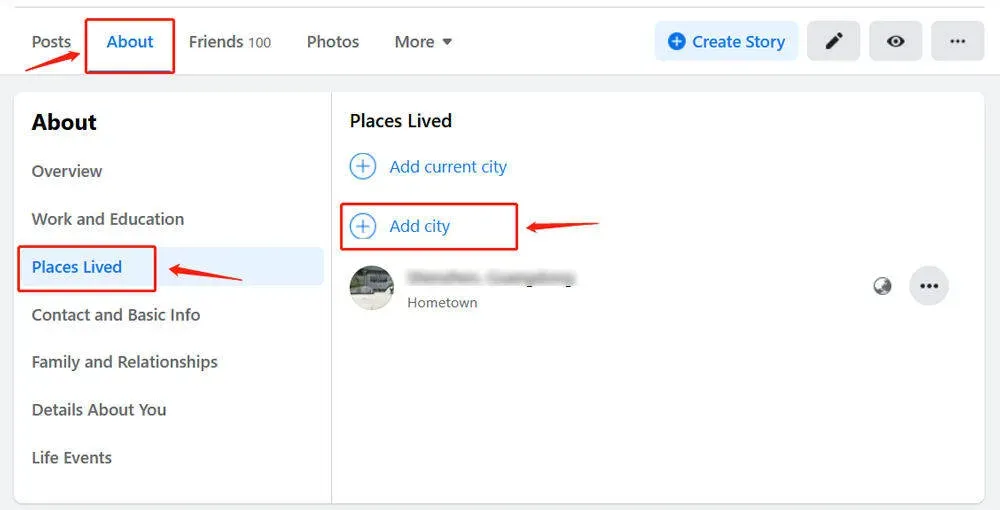Expand the More dropdown menu
Image resolution: width=1000 pixels, height=510 pixels.
point(423,42)
